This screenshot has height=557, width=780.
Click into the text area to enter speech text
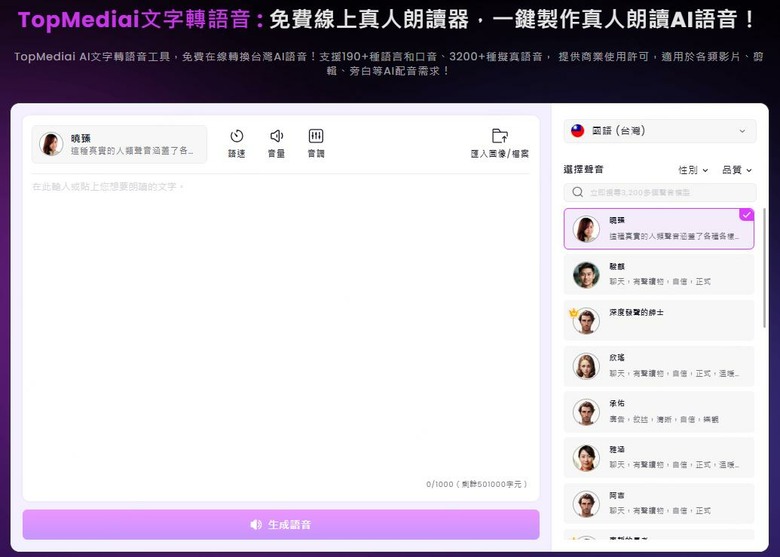pos(281,328)
